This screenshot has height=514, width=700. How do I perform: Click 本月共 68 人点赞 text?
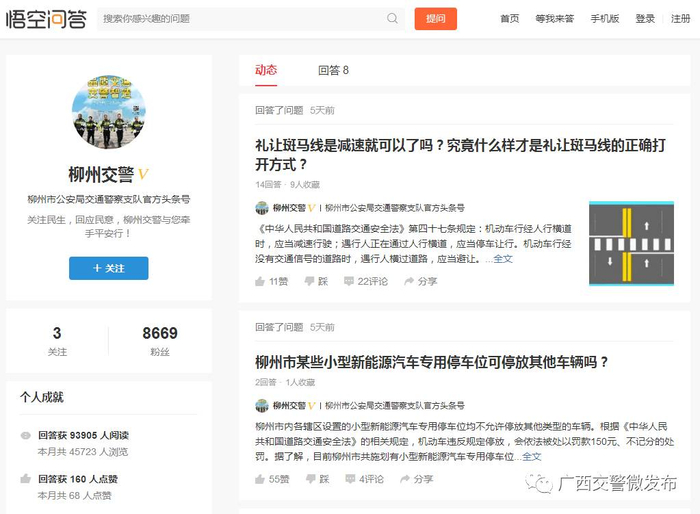[x=74, y=496]
